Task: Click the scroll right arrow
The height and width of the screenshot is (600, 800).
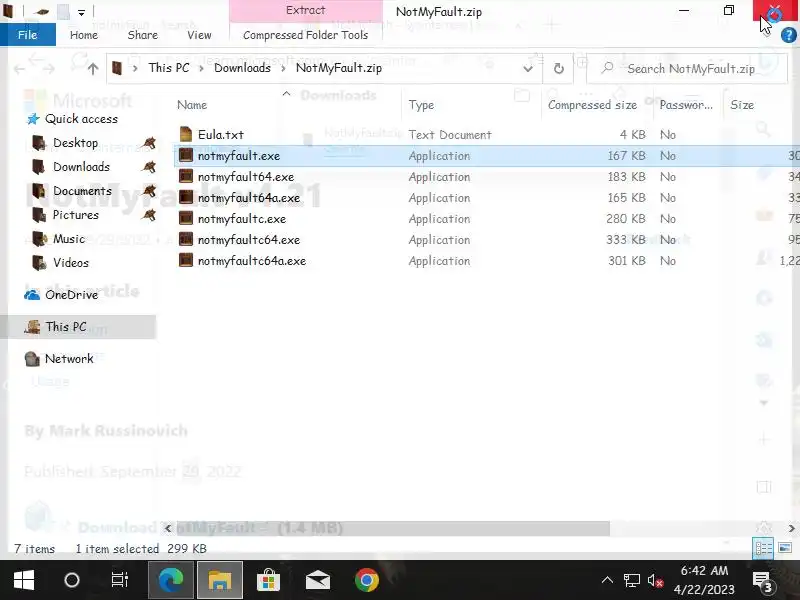Action: (791, 529)
